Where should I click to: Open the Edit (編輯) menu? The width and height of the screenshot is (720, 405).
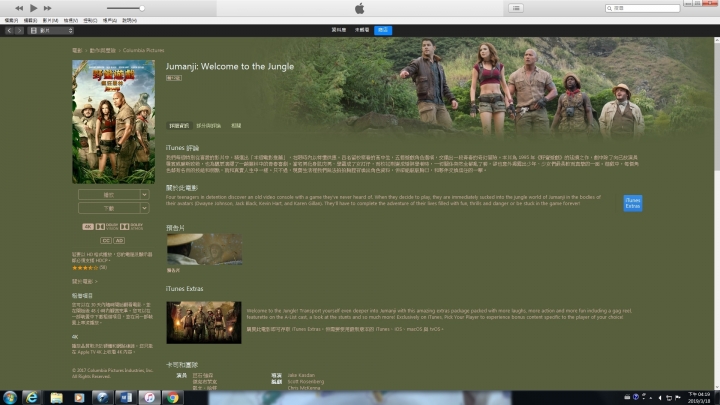tap(30, 20)
